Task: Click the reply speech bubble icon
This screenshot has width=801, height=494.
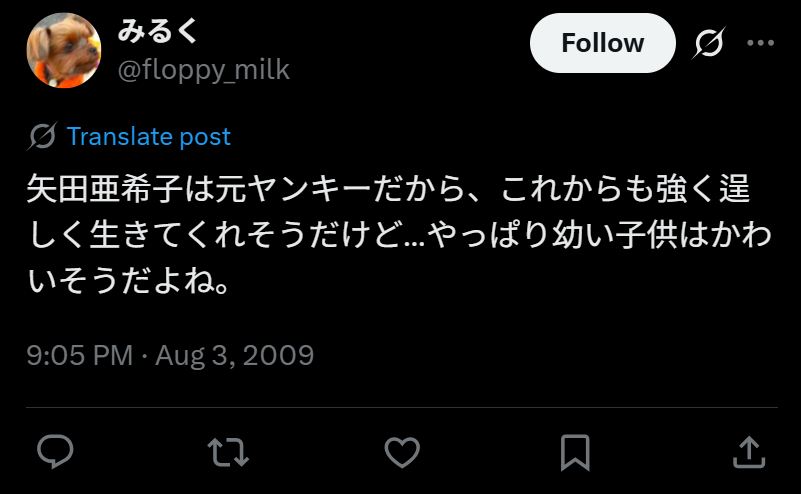Action: 55,452
